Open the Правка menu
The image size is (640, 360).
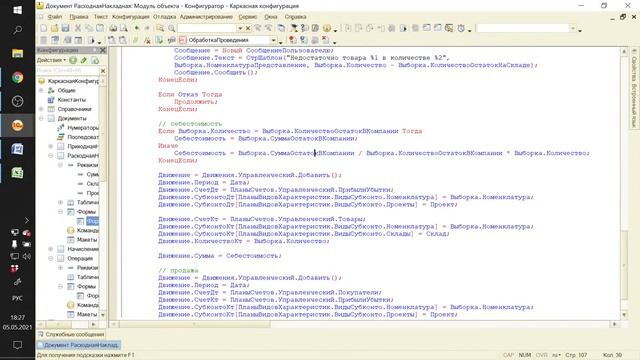point(78,17)
